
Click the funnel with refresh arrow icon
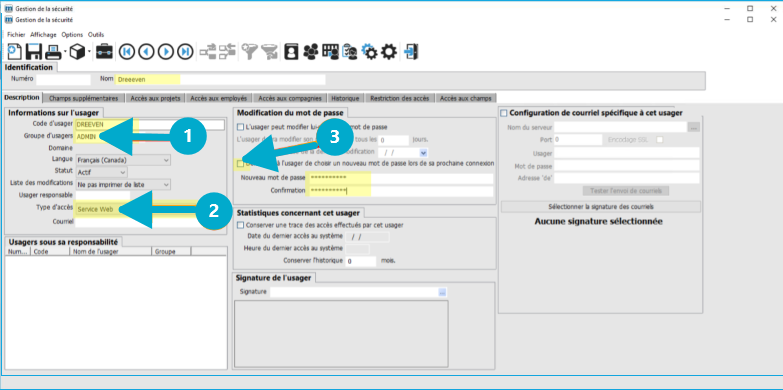(269, 51)
